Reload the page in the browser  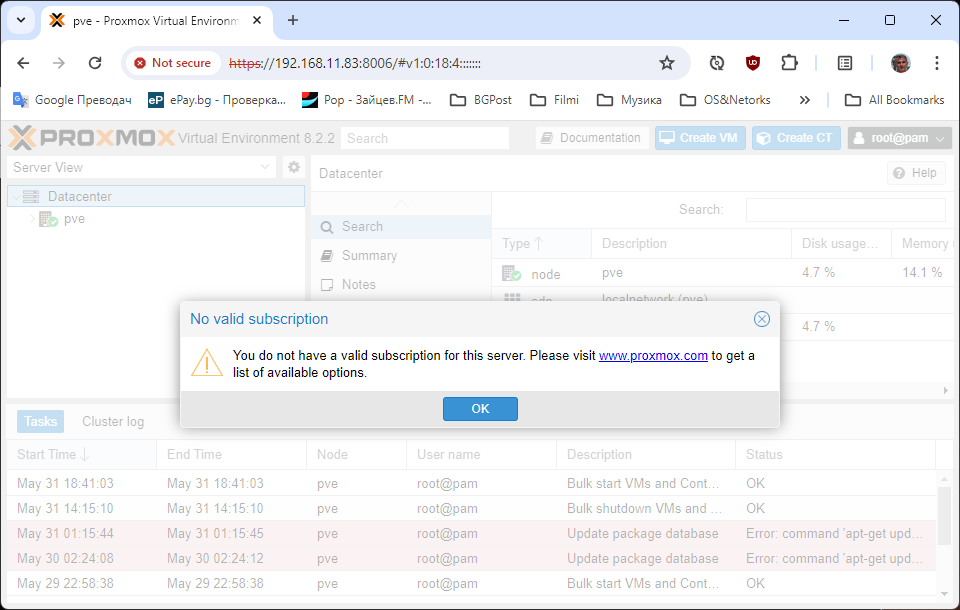pos(95,63)
